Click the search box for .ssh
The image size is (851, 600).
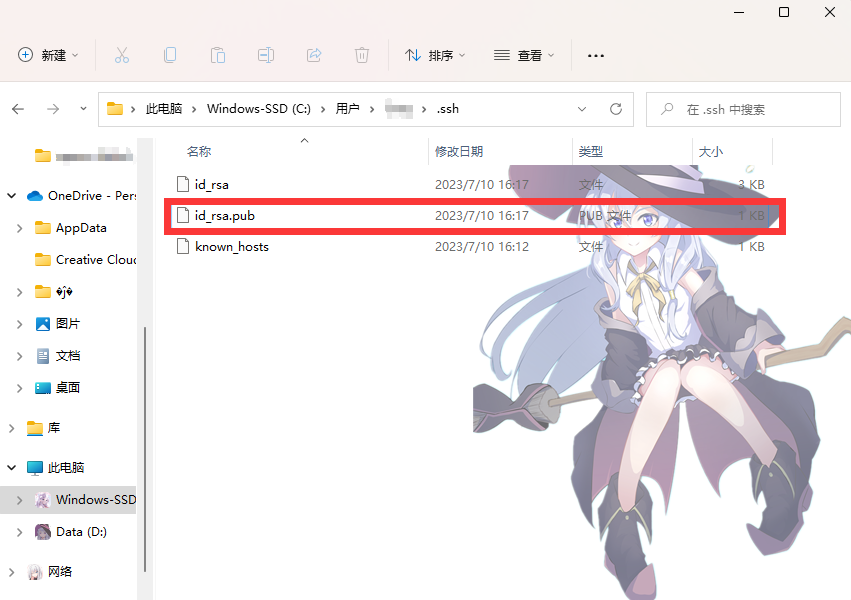(x=743, y=110)
